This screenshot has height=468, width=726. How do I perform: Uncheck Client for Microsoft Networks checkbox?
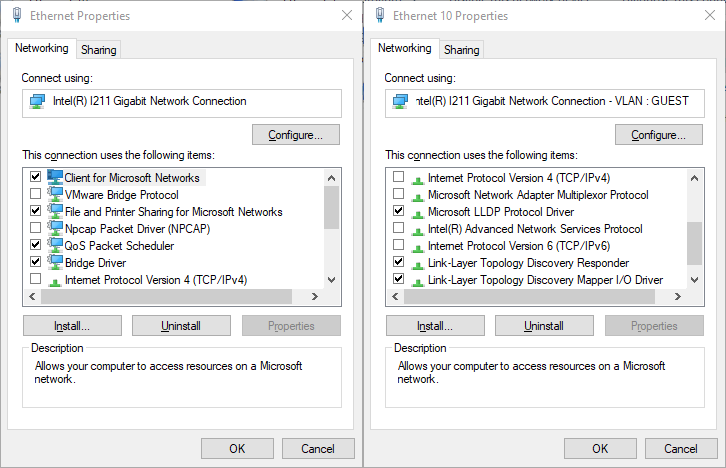click(35, 176)
